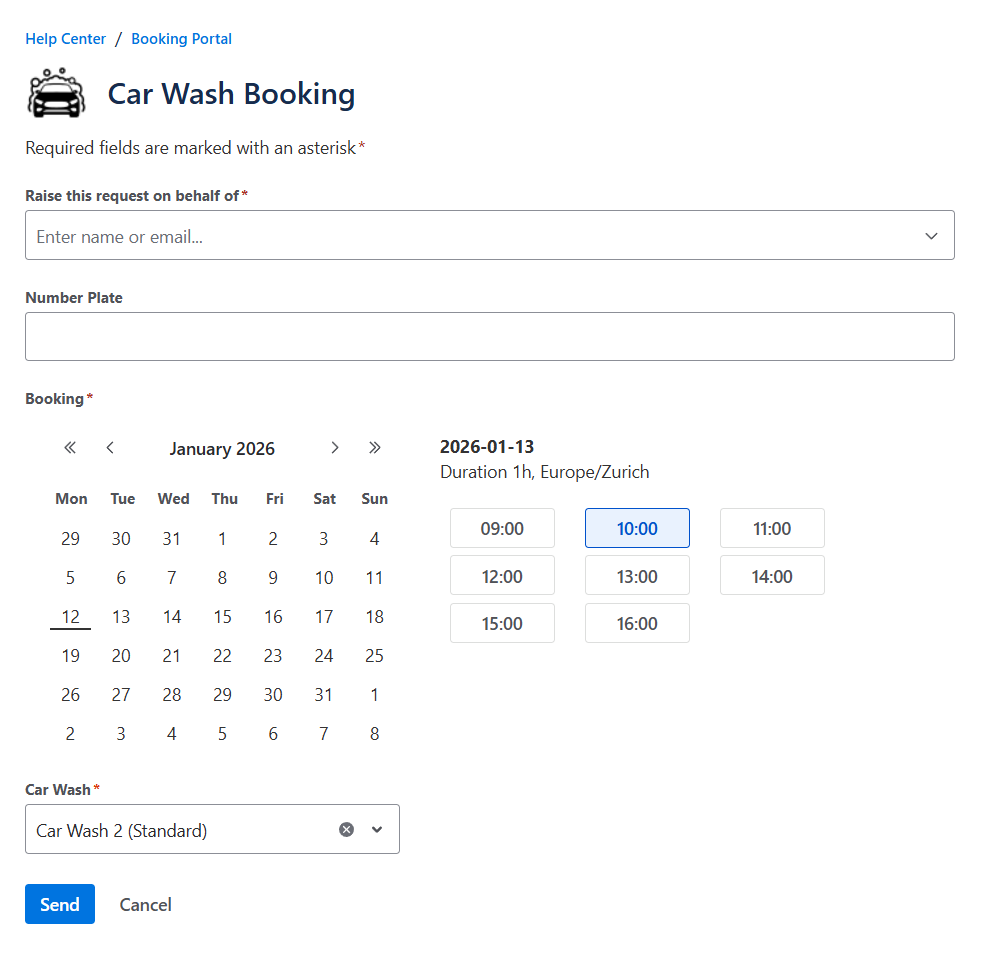
Task: Expand the Car Wash dropdown chevron
Action: (x=377, y=830)
